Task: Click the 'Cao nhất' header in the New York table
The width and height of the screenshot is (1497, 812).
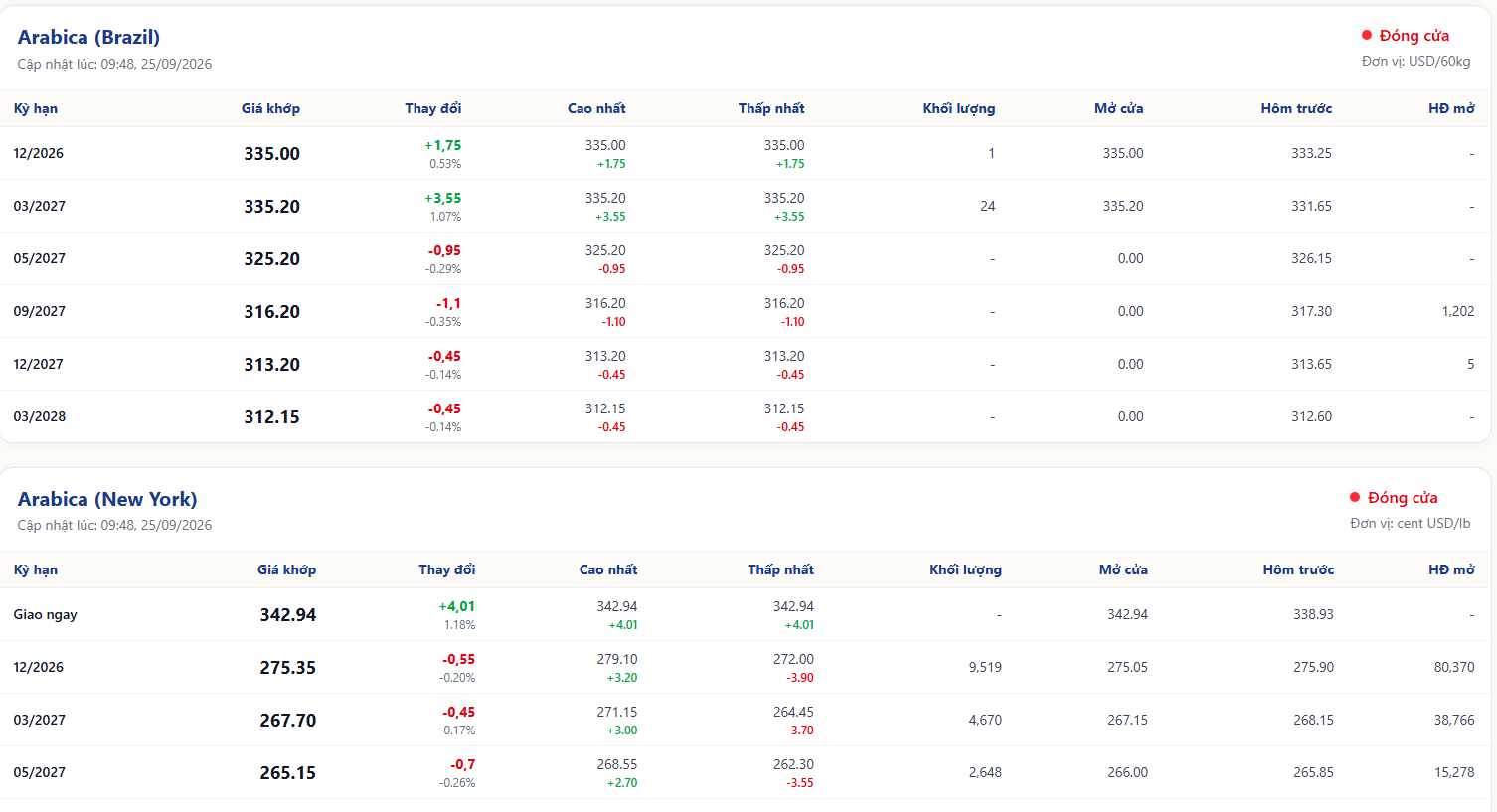Action: click(x=608, y=569)
